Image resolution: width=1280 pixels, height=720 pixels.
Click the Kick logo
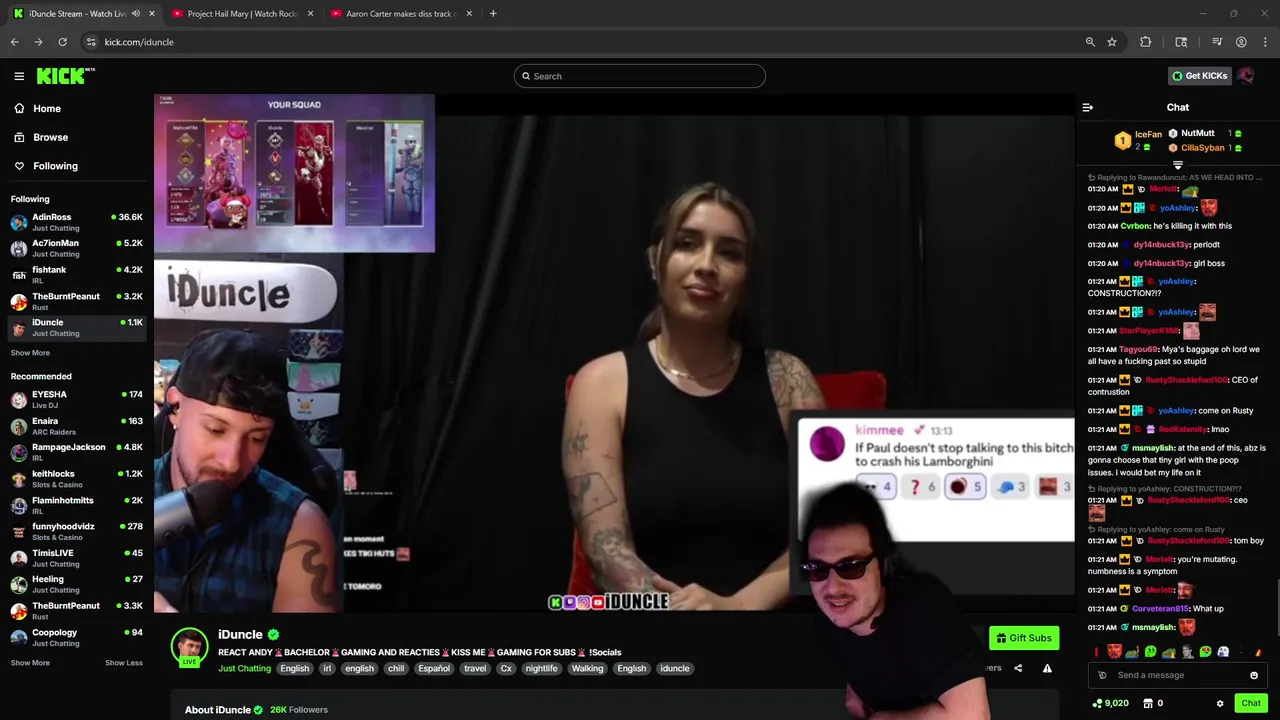coord(64,76)
